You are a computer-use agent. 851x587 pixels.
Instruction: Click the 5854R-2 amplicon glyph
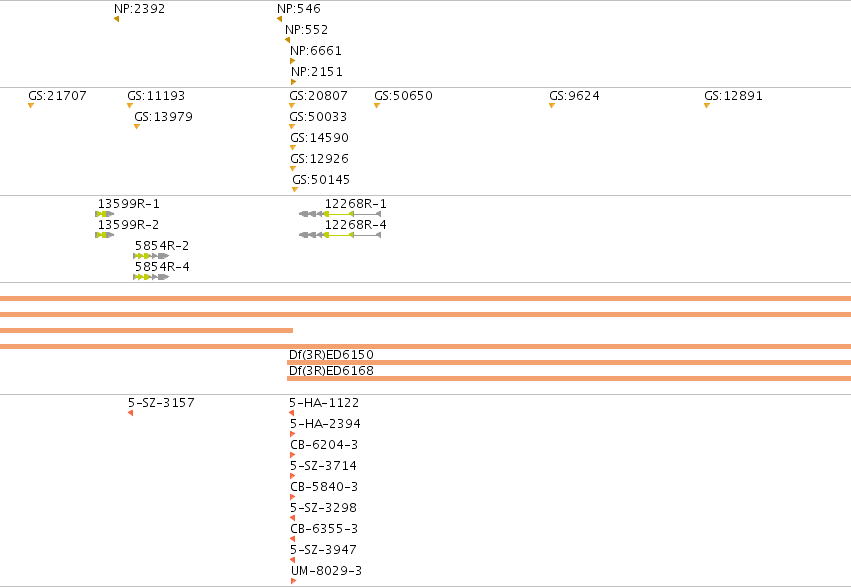151,256
